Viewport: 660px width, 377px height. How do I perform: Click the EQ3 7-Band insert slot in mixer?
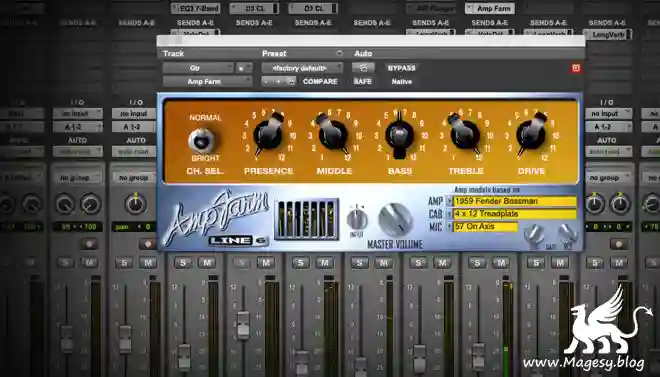(195, 8)
